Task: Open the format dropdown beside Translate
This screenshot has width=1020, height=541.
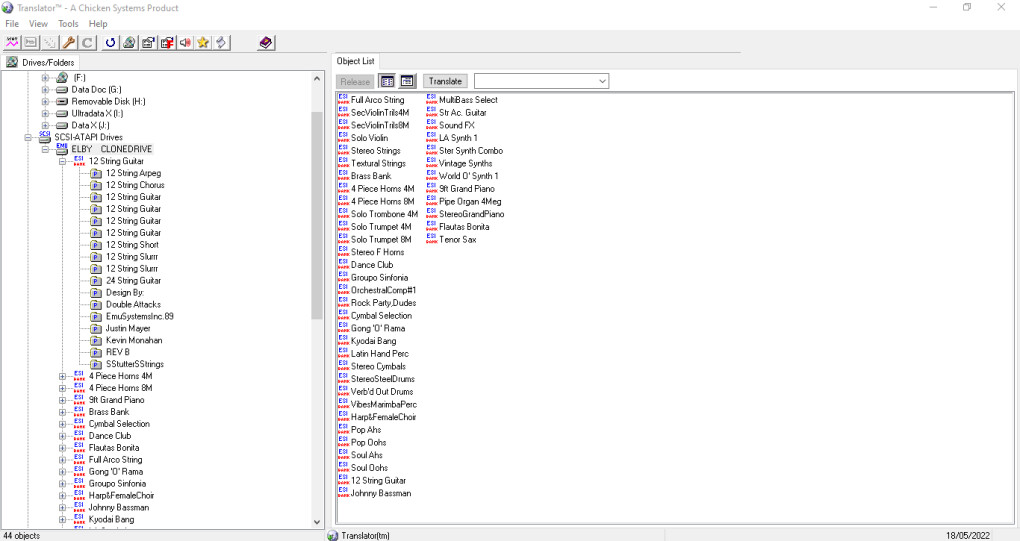Action: click(602, 81)
